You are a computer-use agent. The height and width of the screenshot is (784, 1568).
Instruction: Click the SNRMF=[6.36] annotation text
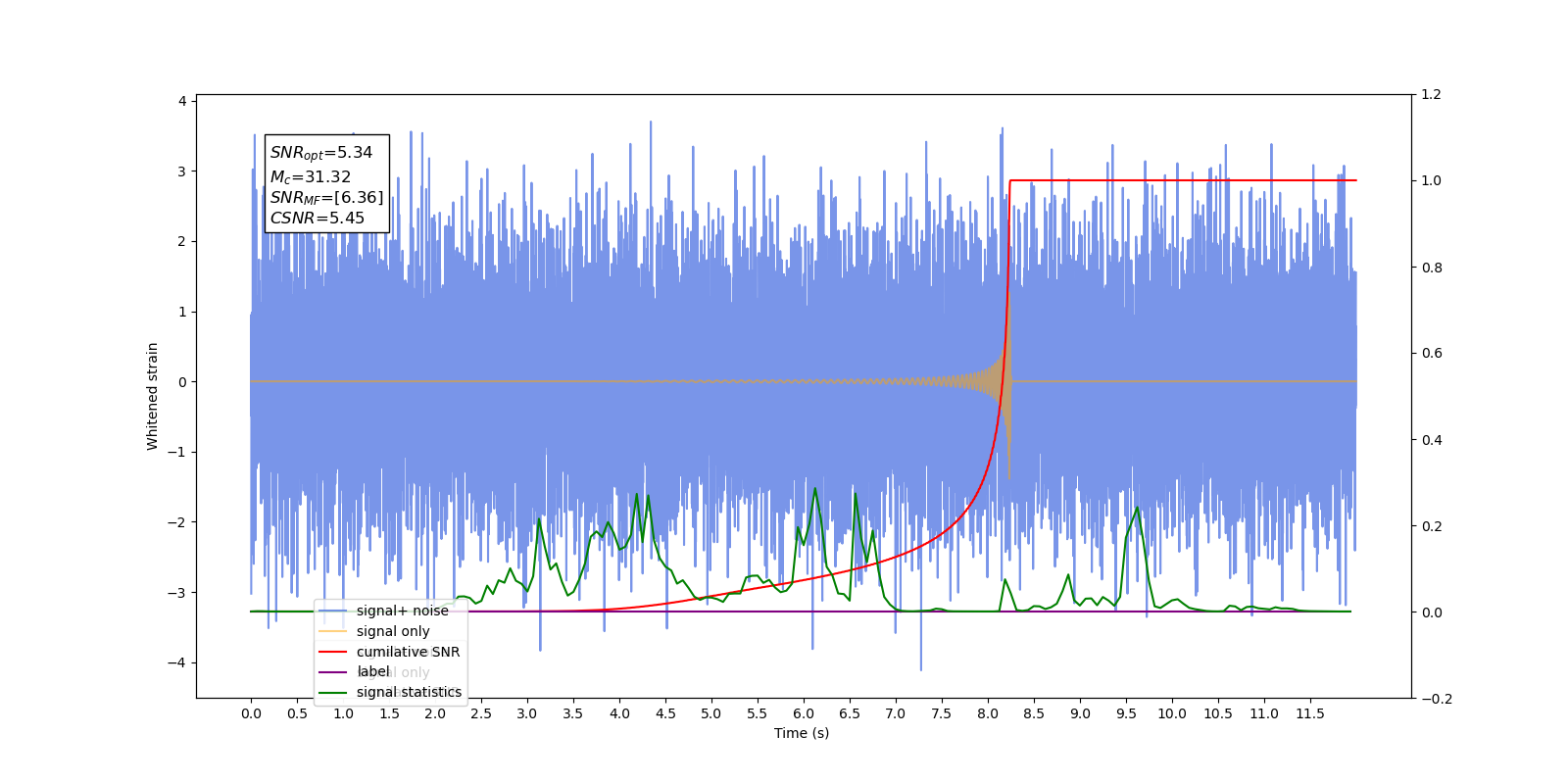coord(327,198)
